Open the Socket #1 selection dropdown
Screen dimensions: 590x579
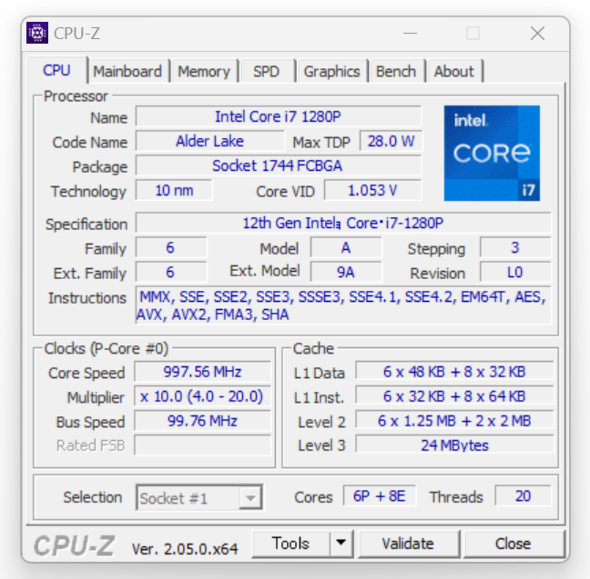point(199,498)
